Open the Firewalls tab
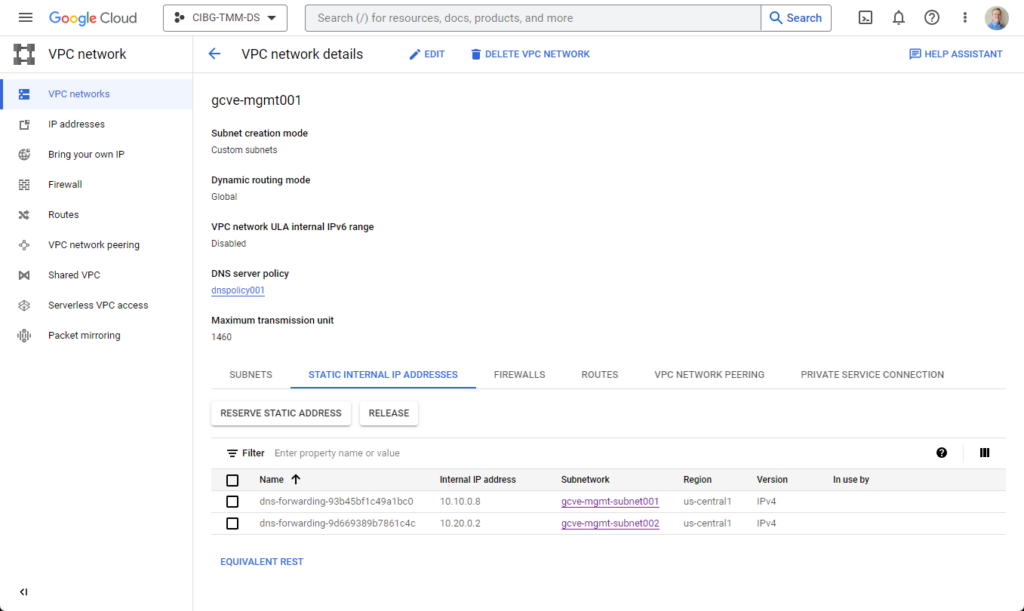Image resolution: width=1024 pixels, height=611 pixels. coord(520,375)
